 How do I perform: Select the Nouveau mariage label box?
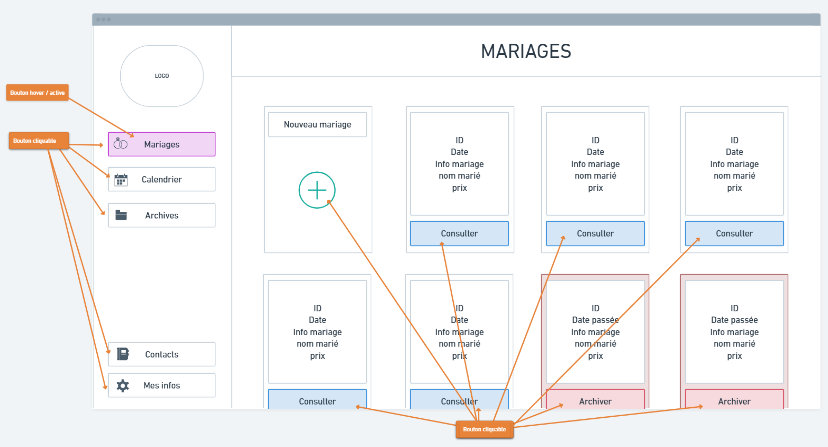click(x=317, y=125)
